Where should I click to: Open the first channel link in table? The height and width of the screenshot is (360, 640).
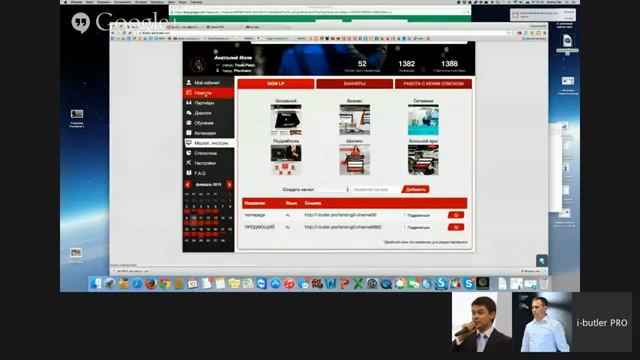[340, 215]
